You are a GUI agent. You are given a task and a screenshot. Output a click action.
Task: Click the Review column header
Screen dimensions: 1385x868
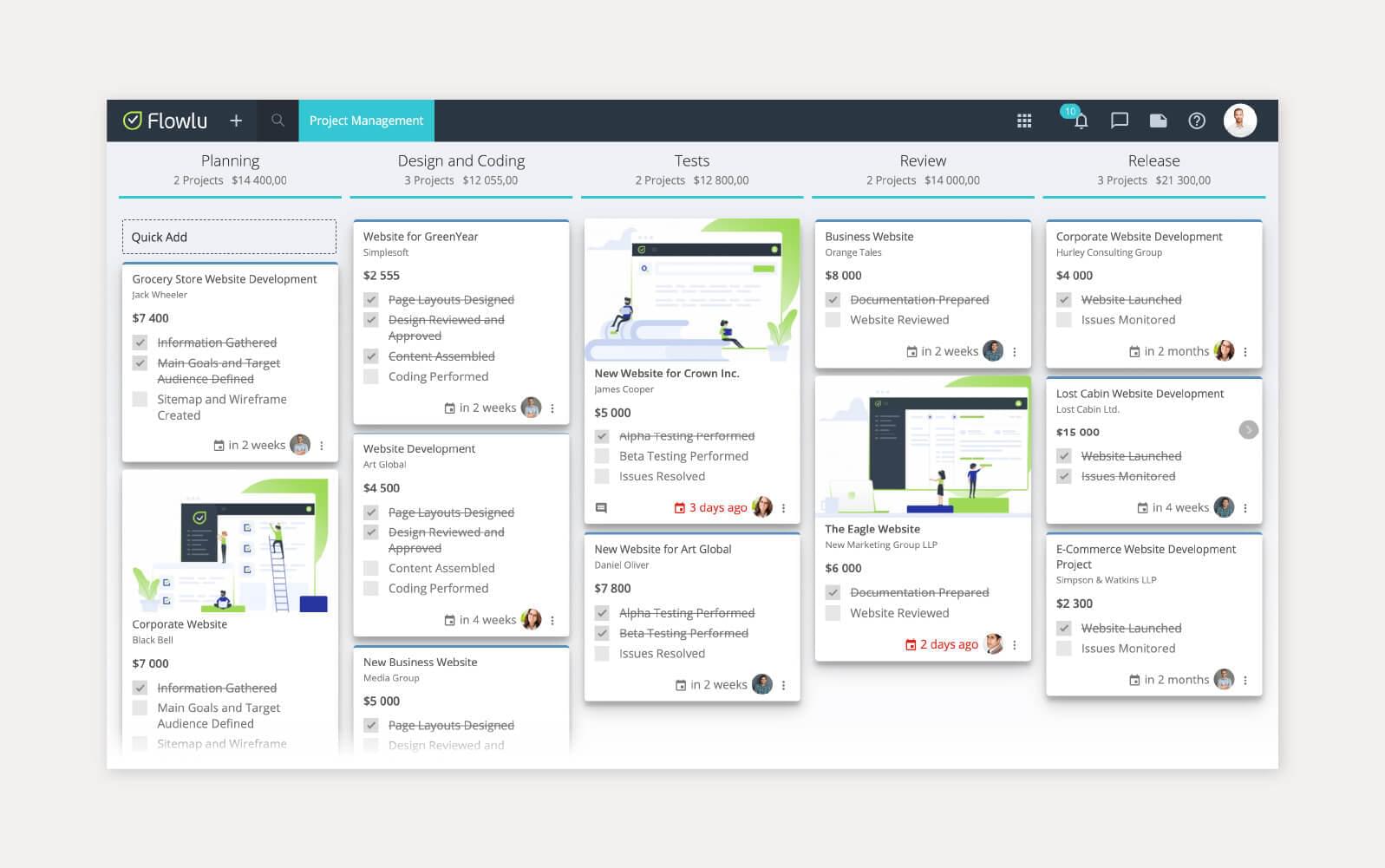923,160
